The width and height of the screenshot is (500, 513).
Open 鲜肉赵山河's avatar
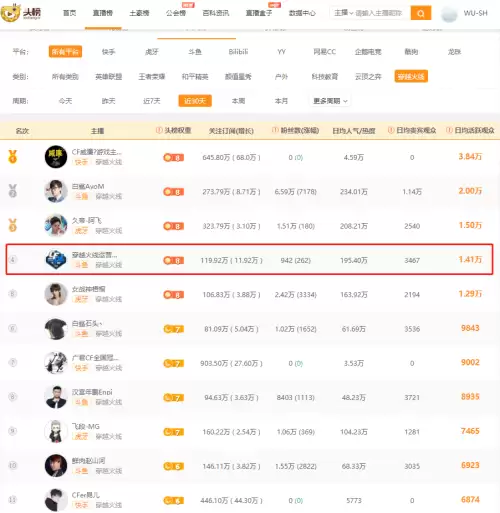pos(56,466)
